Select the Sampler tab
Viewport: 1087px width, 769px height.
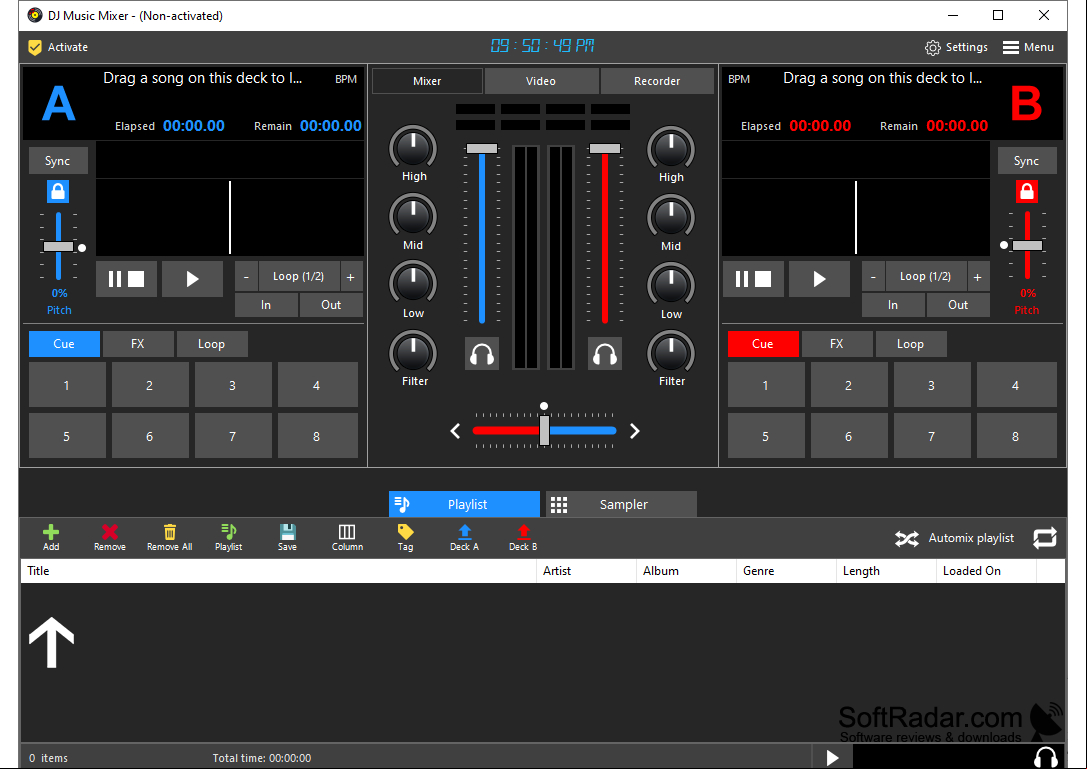621,504
